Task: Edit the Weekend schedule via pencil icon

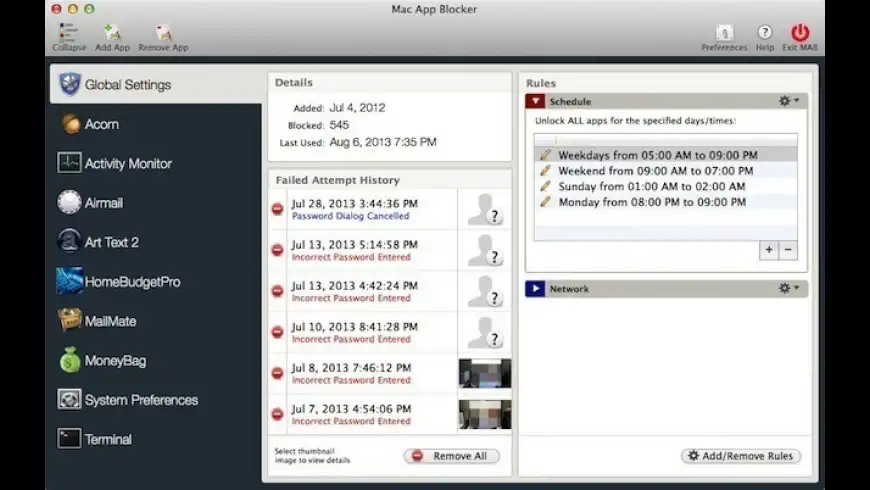Action: pyautogui.click(x=545, y=170)
